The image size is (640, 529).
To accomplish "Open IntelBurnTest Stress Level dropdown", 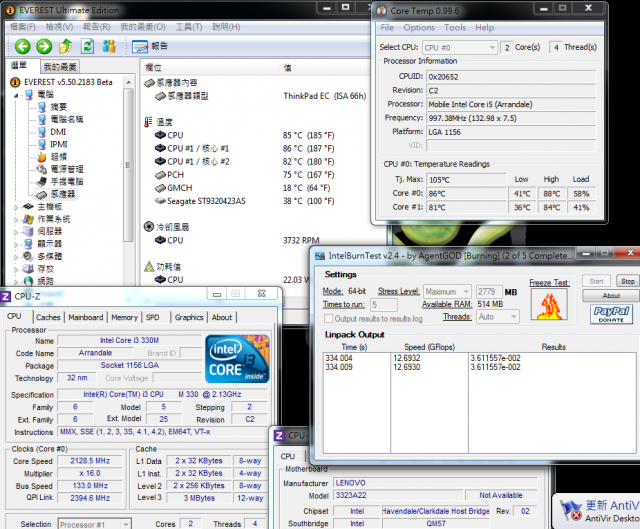I will point(447,292).
